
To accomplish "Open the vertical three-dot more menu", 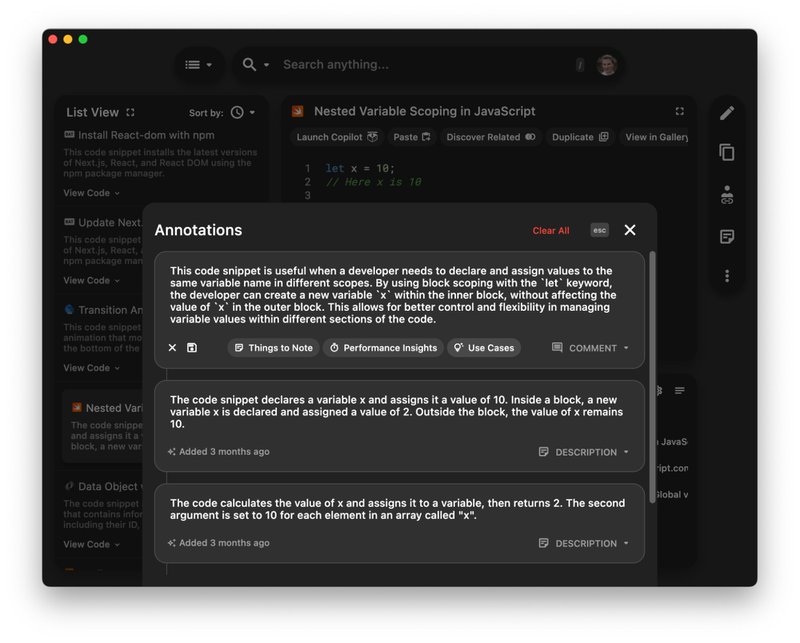I will coord(727,276).
